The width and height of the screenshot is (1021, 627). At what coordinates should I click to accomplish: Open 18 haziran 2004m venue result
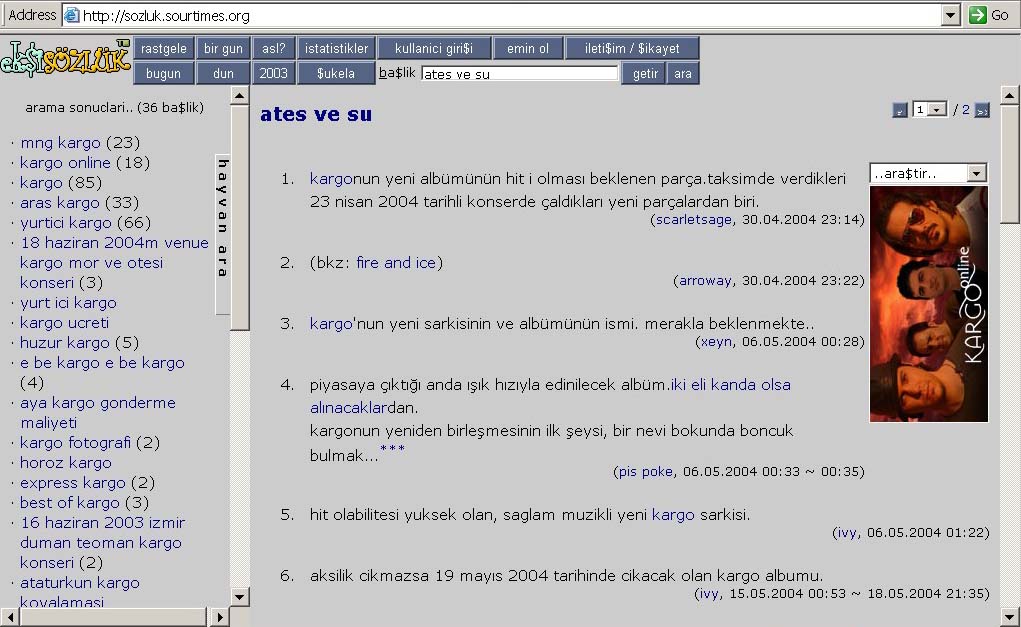(114, 262)
